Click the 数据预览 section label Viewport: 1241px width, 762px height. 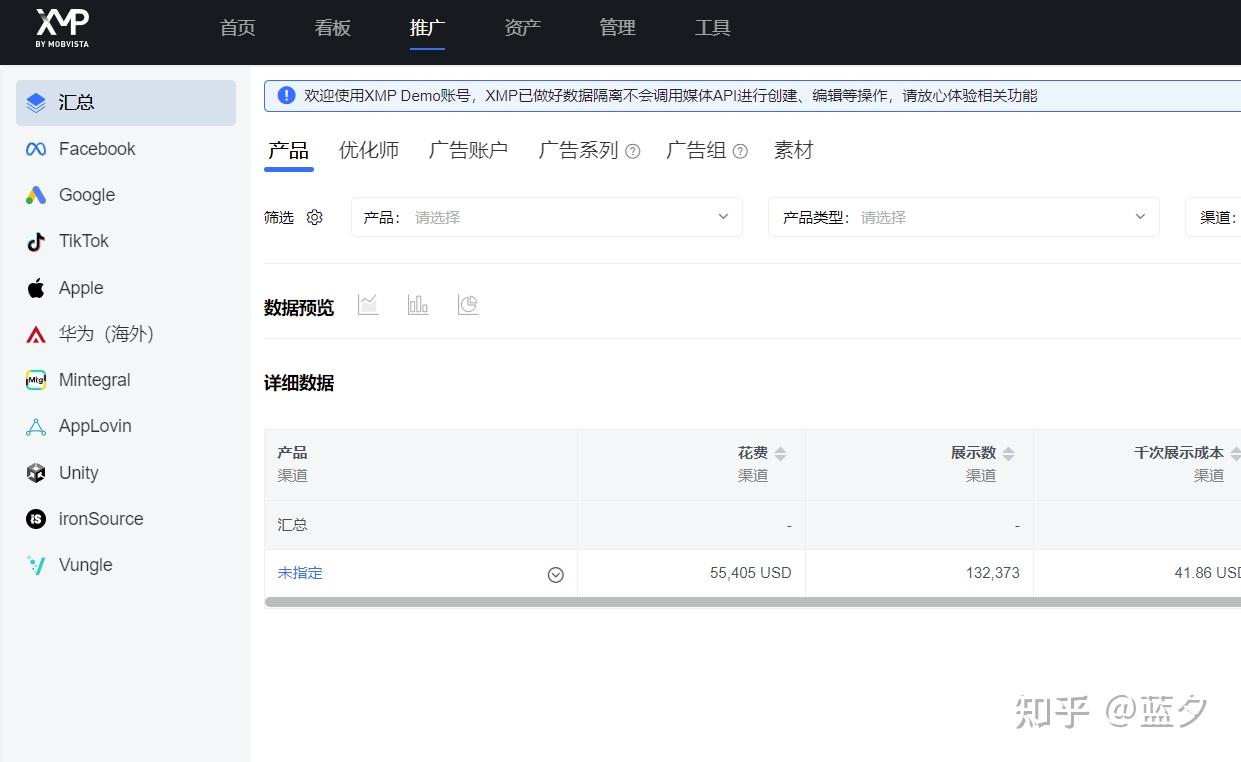pyautogui.click(x=299, y=308)
